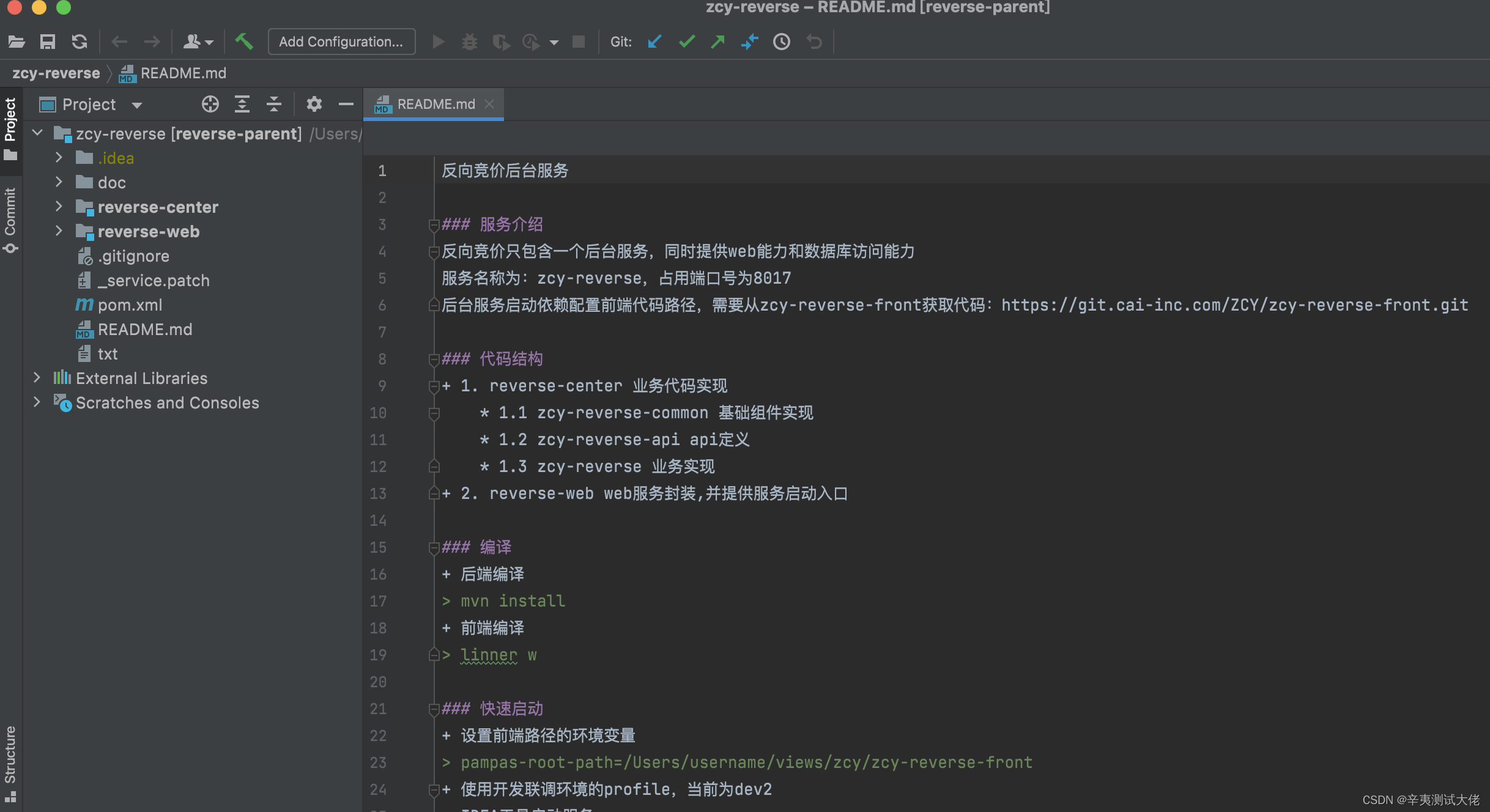Expand the .idea folder
The image size is (1490, 812).
click(x=59, y=158)
